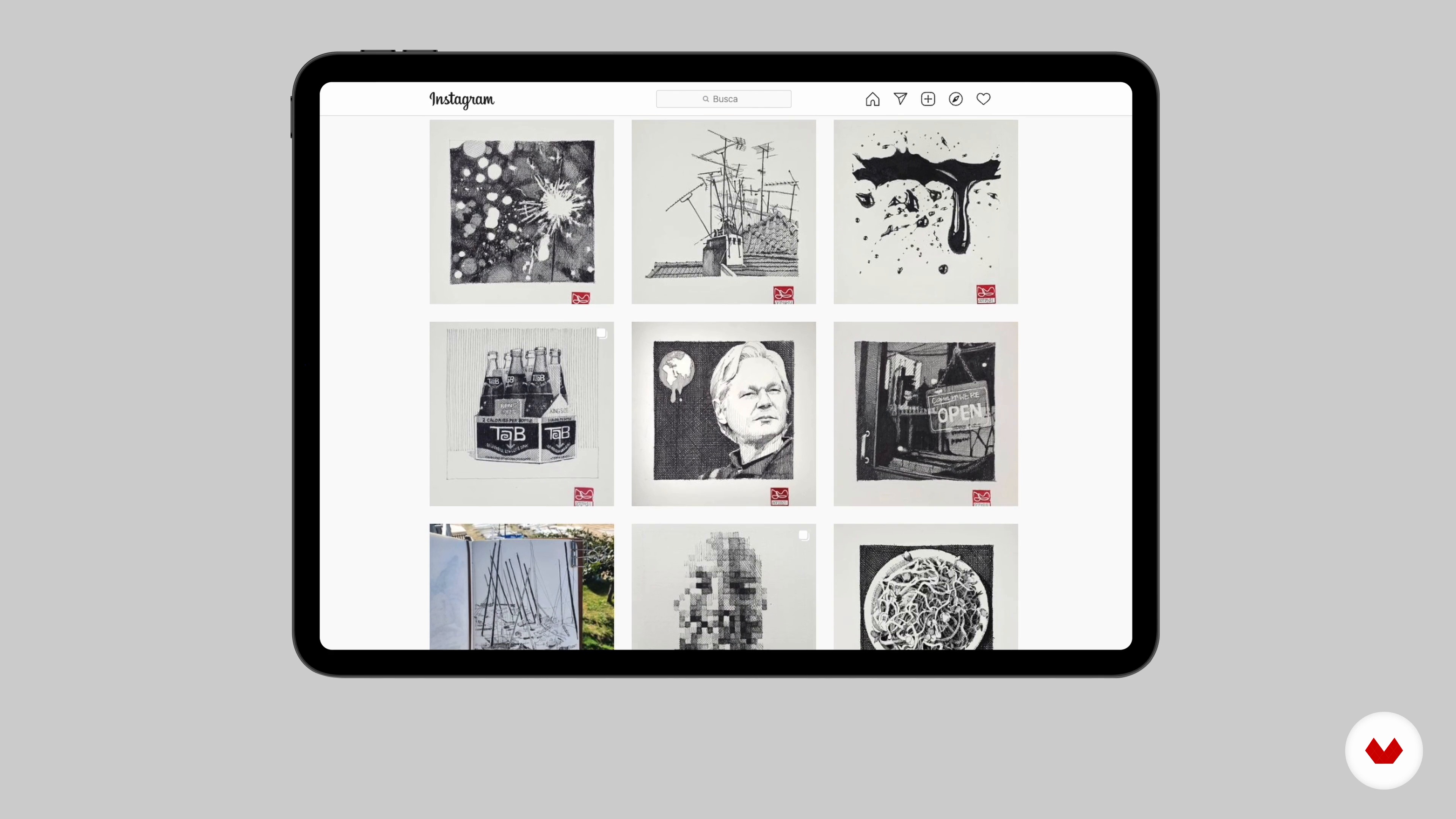
Task: Open the Explore compass icon
Action: pyautogui.click(x=955, y=99)
